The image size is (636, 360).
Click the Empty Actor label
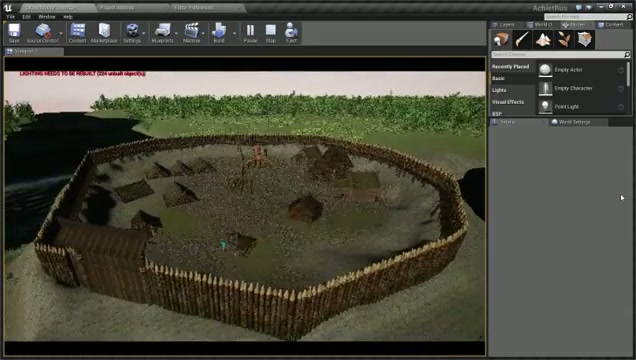click(x=568, y=70)
